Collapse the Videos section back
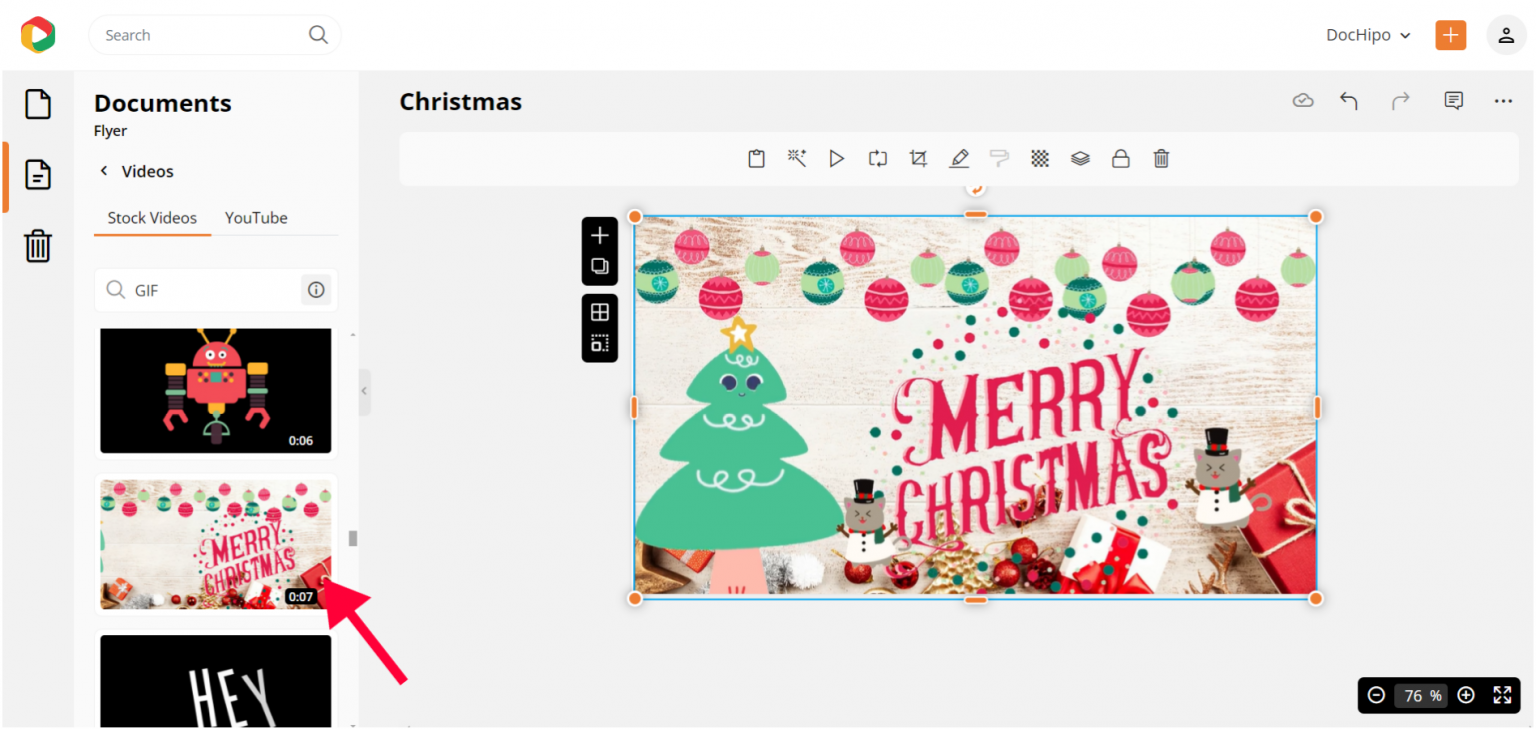Viewport: 1536px width, 729px height. pyautogui.click(x=103, y=171)
